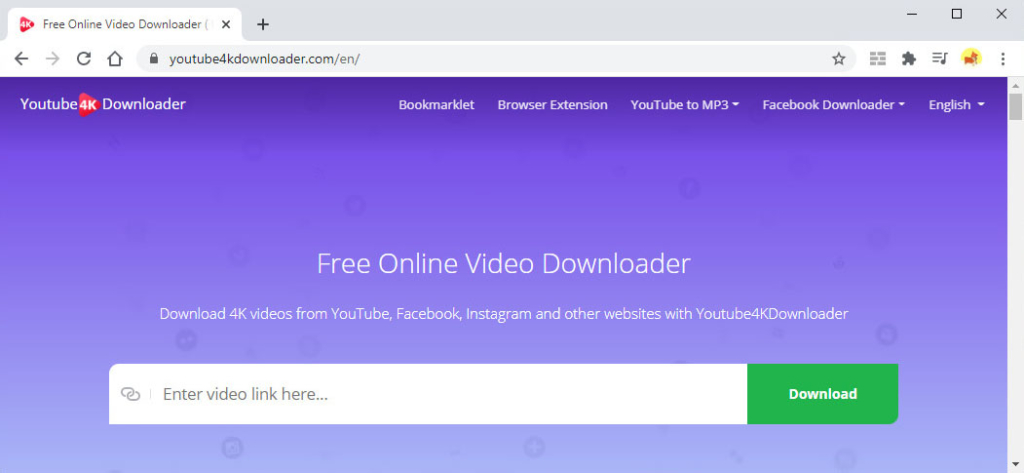
Task: Expand the YouTube to MP3 dropdown
Action: (x=684, y=105)
